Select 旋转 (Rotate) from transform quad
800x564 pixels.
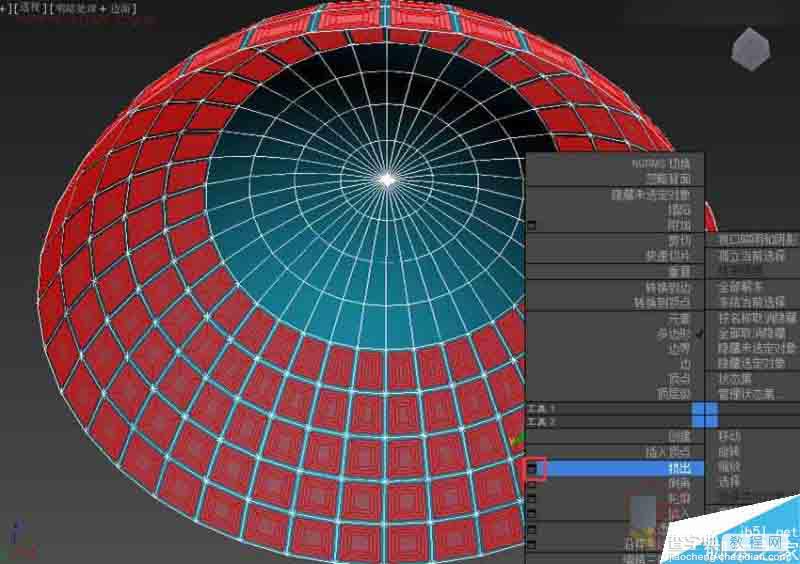tap(729, 452)
